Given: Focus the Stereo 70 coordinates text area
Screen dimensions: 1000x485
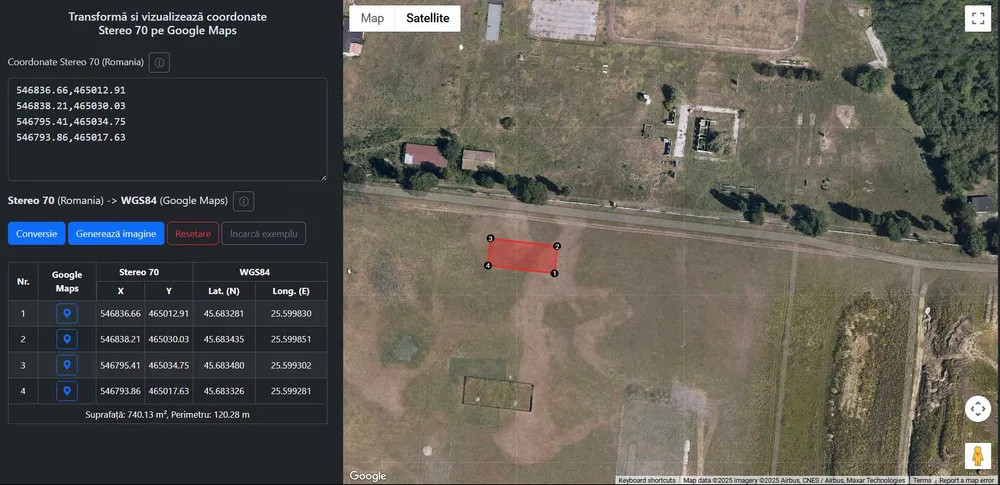Looking at the screenshot, I should click(167, 129).
